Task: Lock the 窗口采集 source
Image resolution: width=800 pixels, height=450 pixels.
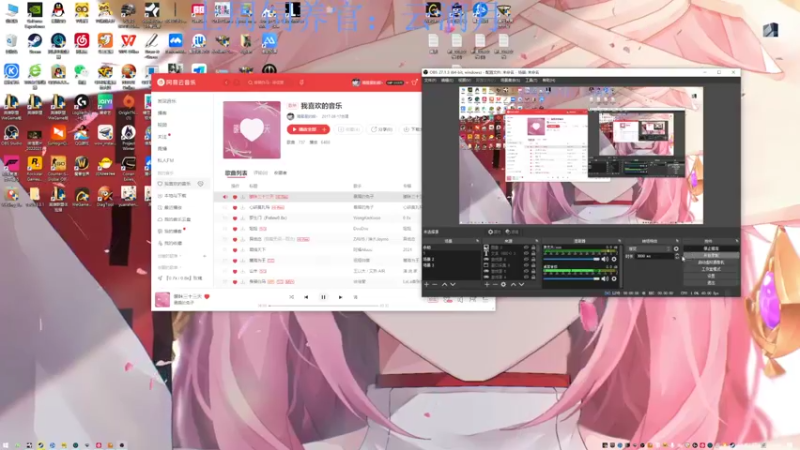Action: pyautogui.click(x=534, y=265)
